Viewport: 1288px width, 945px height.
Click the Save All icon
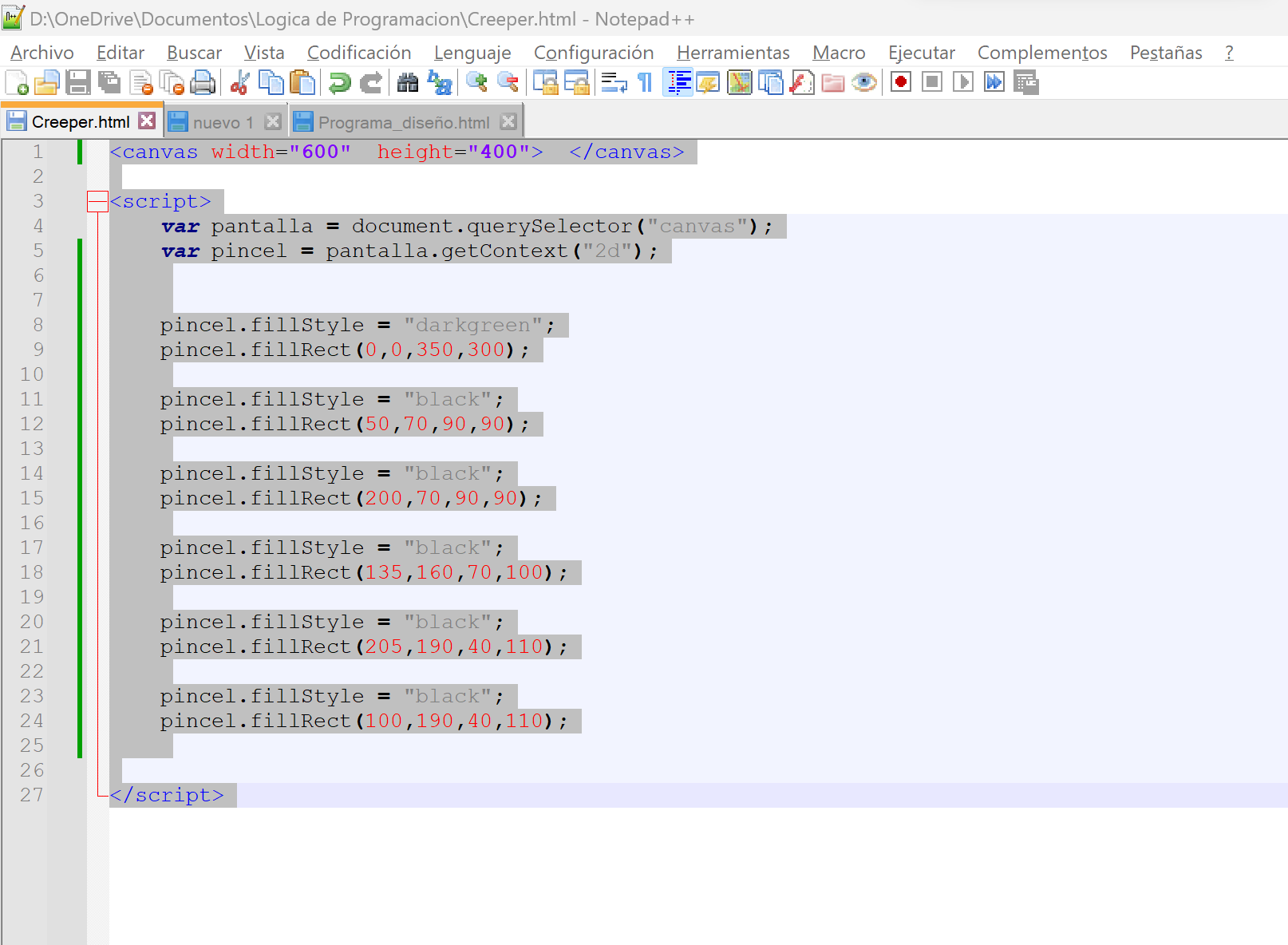[x=109, y=82]
